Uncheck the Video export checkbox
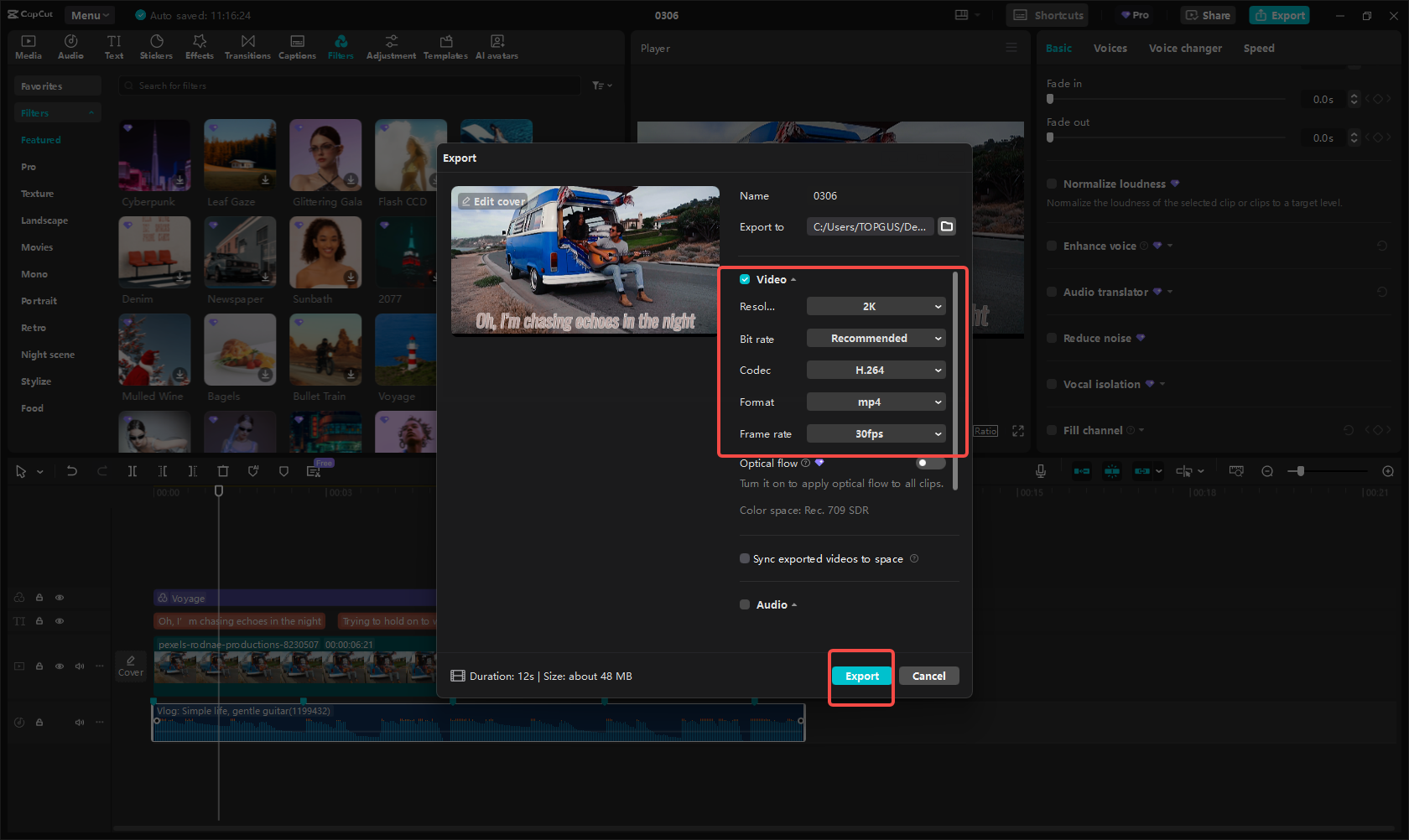Viewport: 1409px width, 840px height. tap(745, 279)
